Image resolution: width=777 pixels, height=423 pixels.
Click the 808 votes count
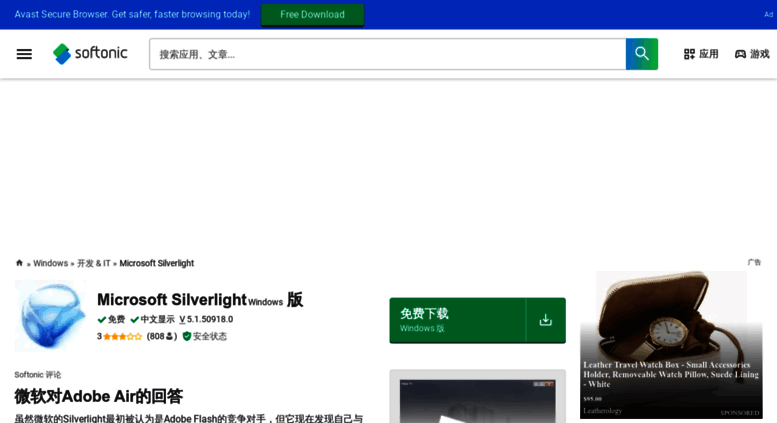point(162,336)
